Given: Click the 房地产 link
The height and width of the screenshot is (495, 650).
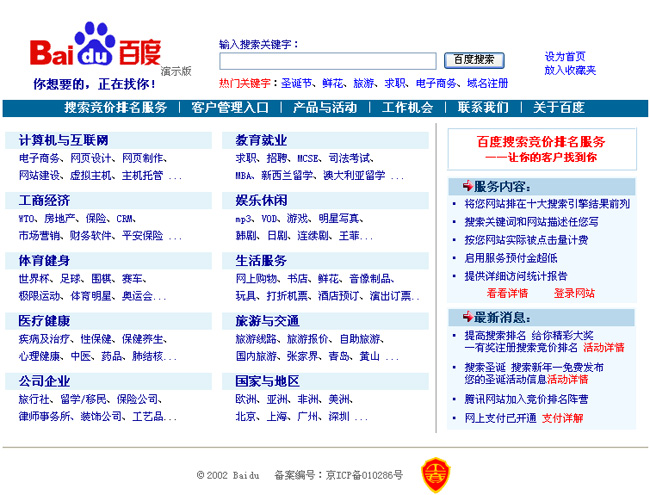Looking at the screenshot, I should pyautogui.click(x=60, y=218).
